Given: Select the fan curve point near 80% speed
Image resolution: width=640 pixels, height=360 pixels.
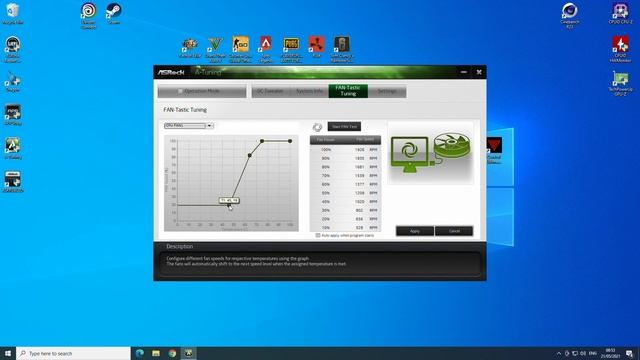Looking at the screenshot, I should [x=250, y=156].
